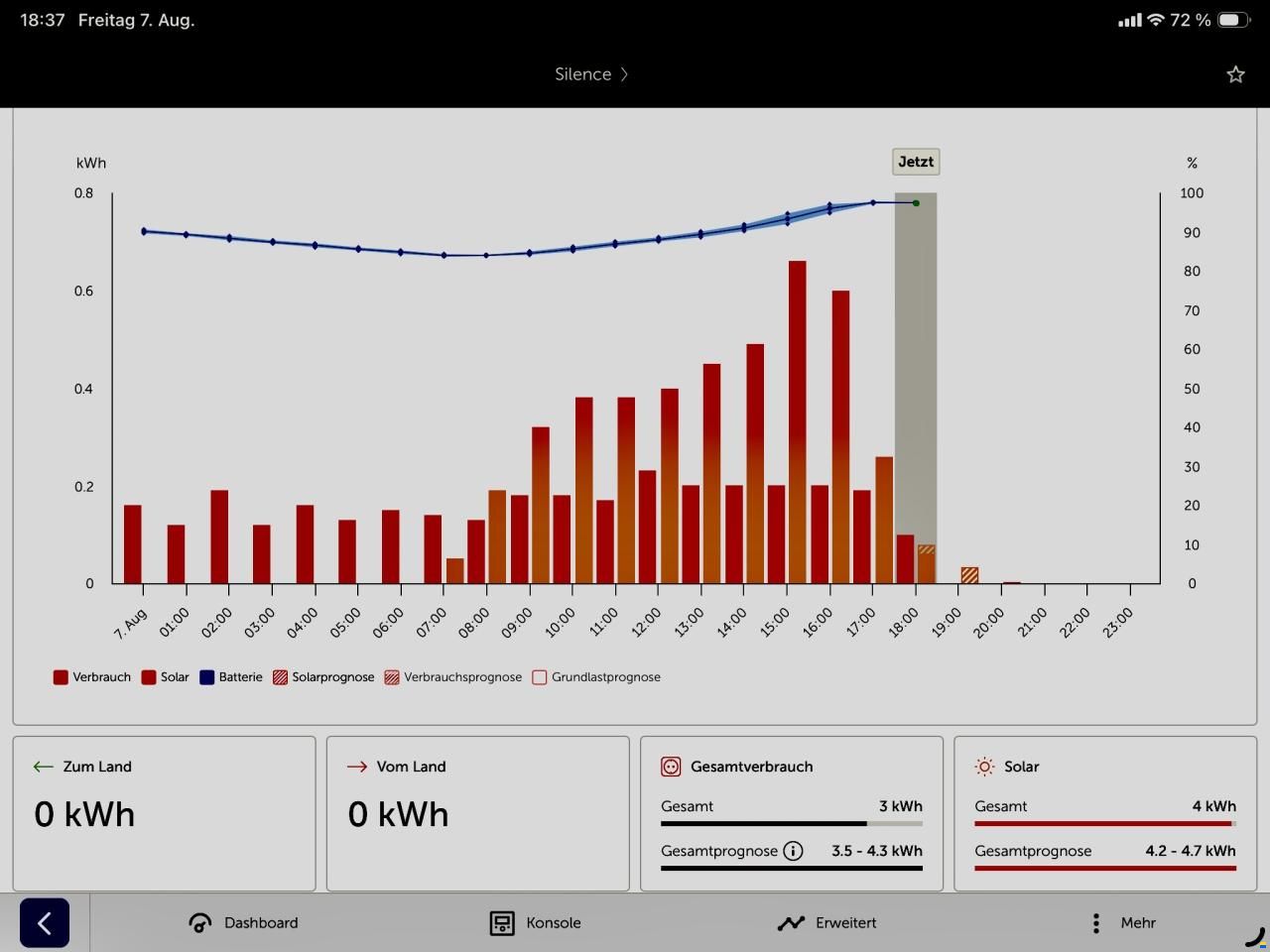Tap the Gesamtverbrauch socket icon
Screen dimensions: 1270x952
pyautogui.click(x=671, y=767)
